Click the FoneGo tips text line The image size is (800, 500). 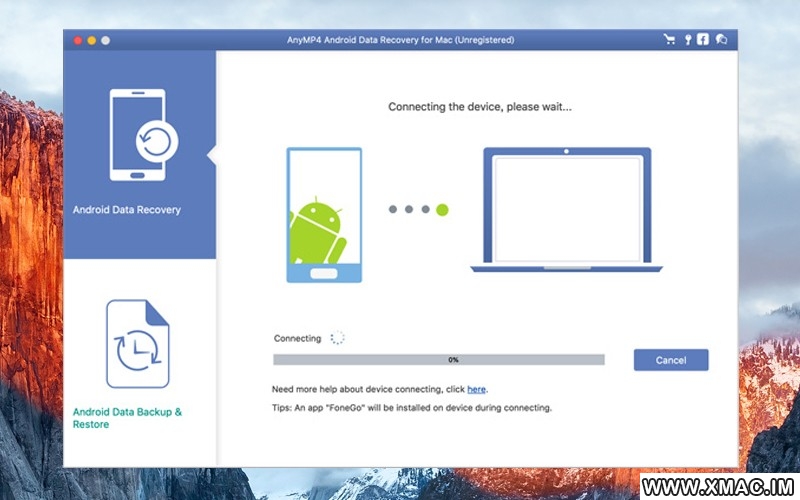[412, 408]
